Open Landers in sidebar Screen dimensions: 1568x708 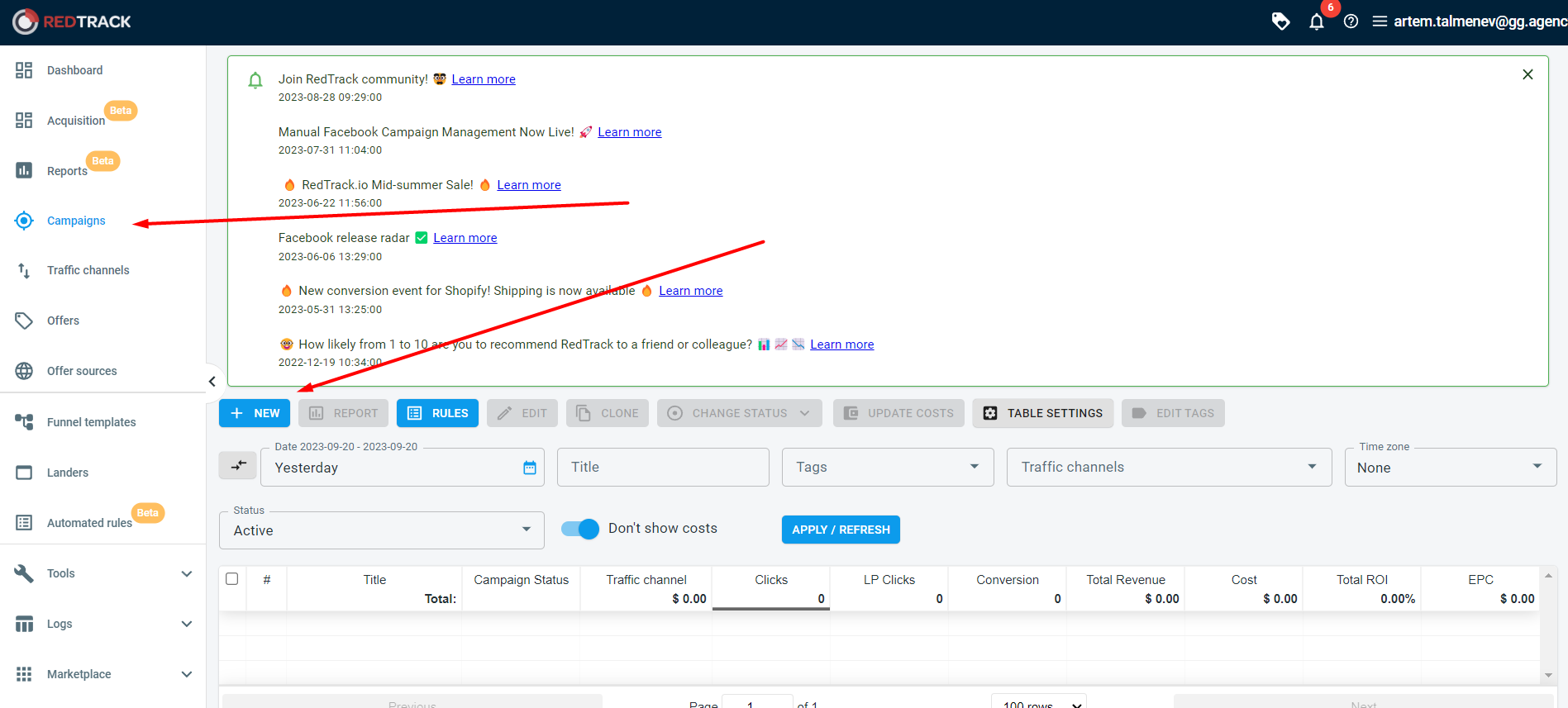pos(68,473)
